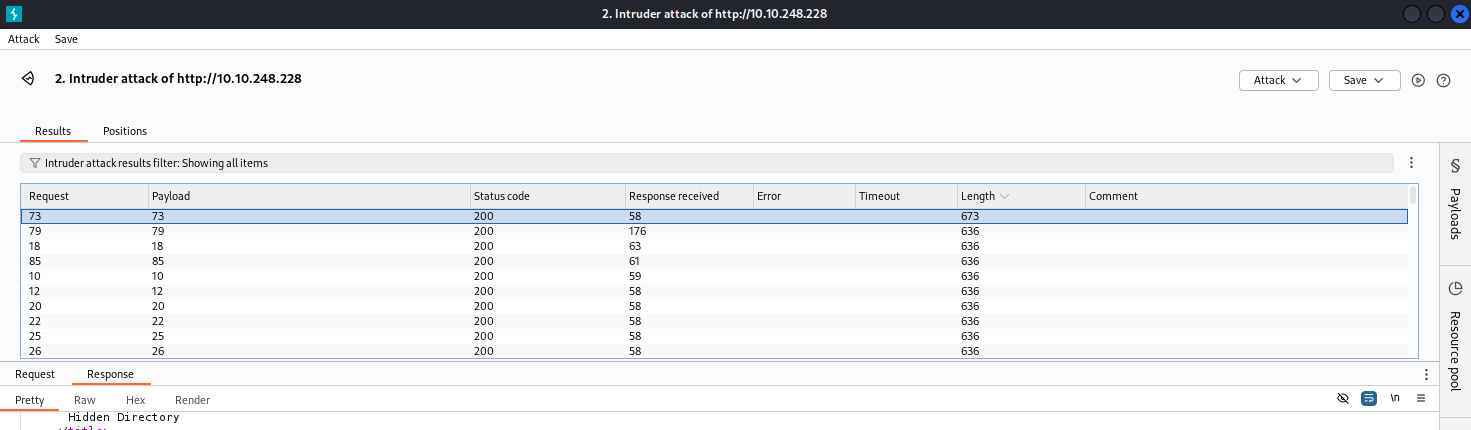The image size is (1471, 430).
Task: Open the message editor hamburger menu
Action: tap(1421, 398)
